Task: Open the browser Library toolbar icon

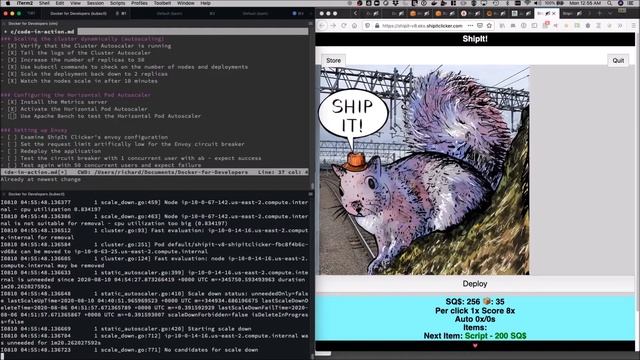Action: [502, 26]
